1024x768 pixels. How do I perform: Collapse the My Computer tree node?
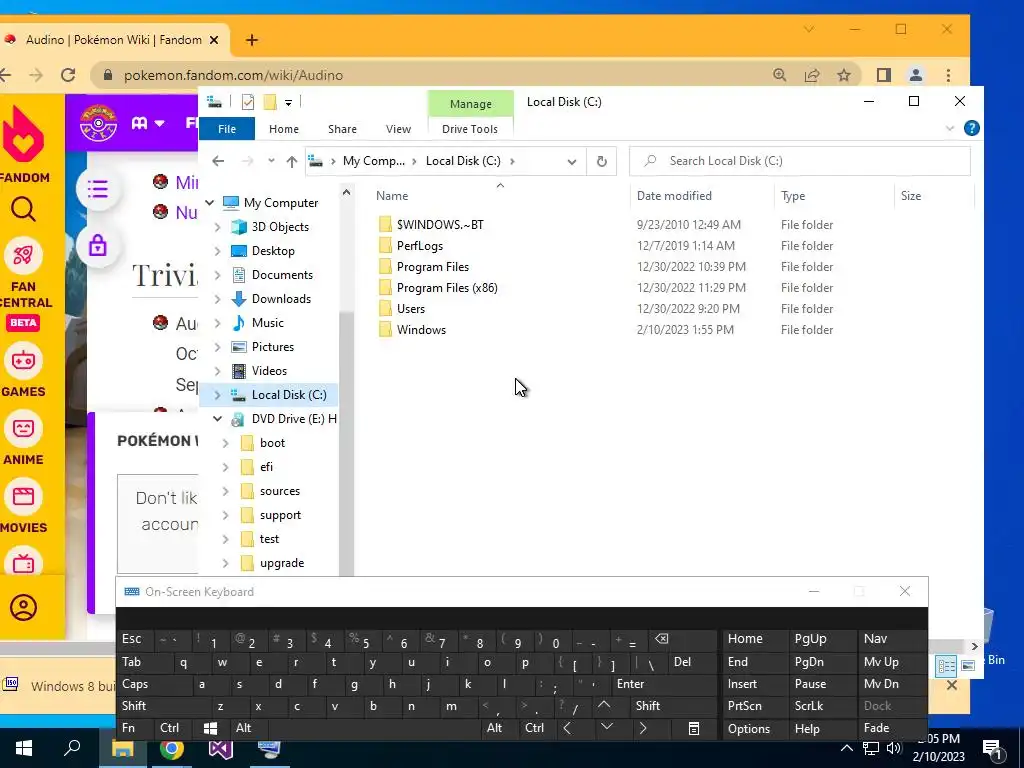[x=210, y=203]
